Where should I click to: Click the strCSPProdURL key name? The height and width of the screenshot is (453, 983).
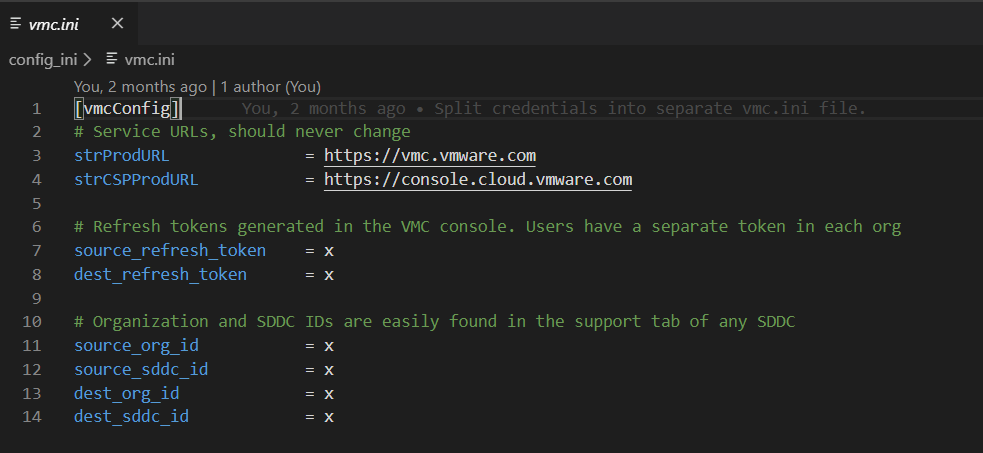click(x=136, y=180)
